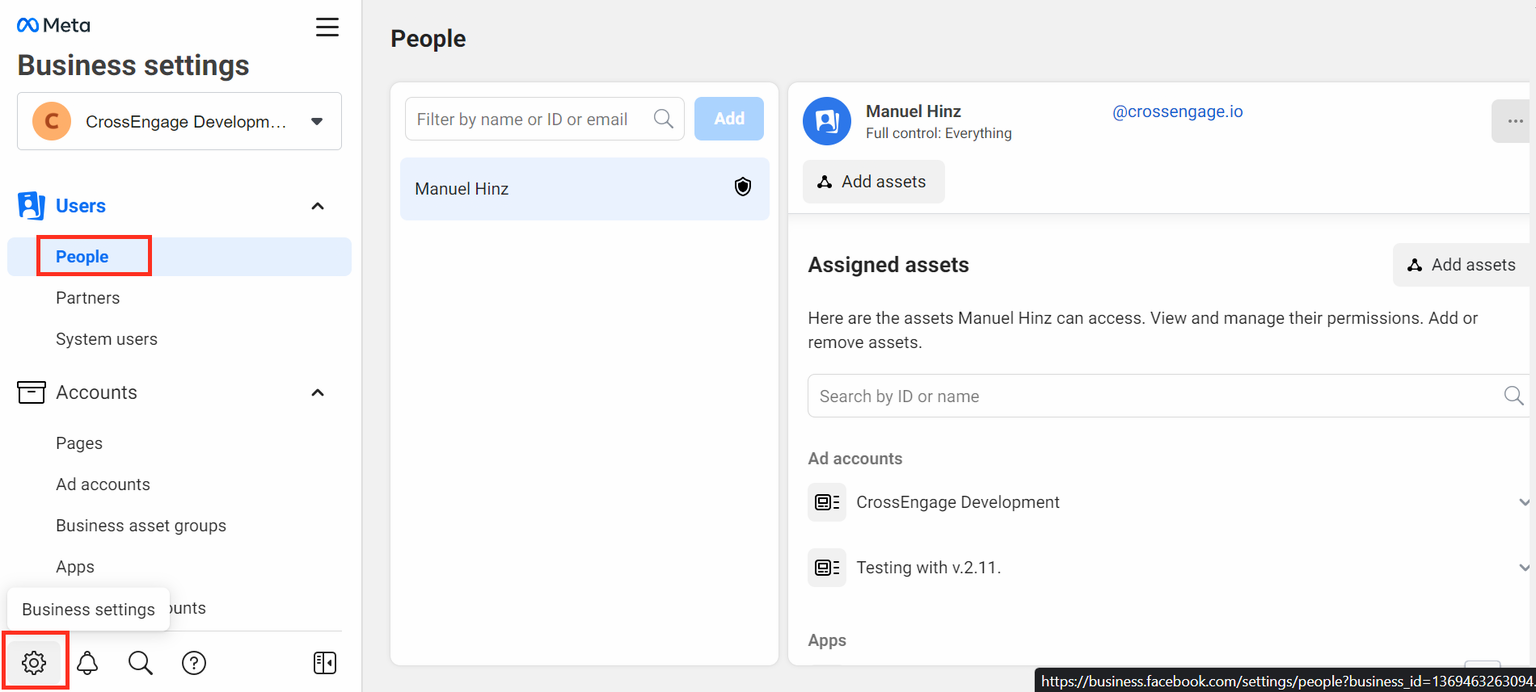Image resolution: width=1536 pixels, height=692 pixels.
Task: Collapse the Users section chevron
Action: tap(318, 206)
